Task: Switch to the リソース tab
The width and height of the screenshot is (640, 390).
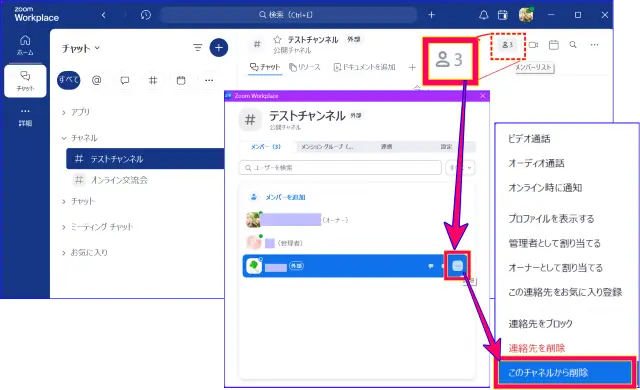Action: pyautogui.click(x=304, y=67)
